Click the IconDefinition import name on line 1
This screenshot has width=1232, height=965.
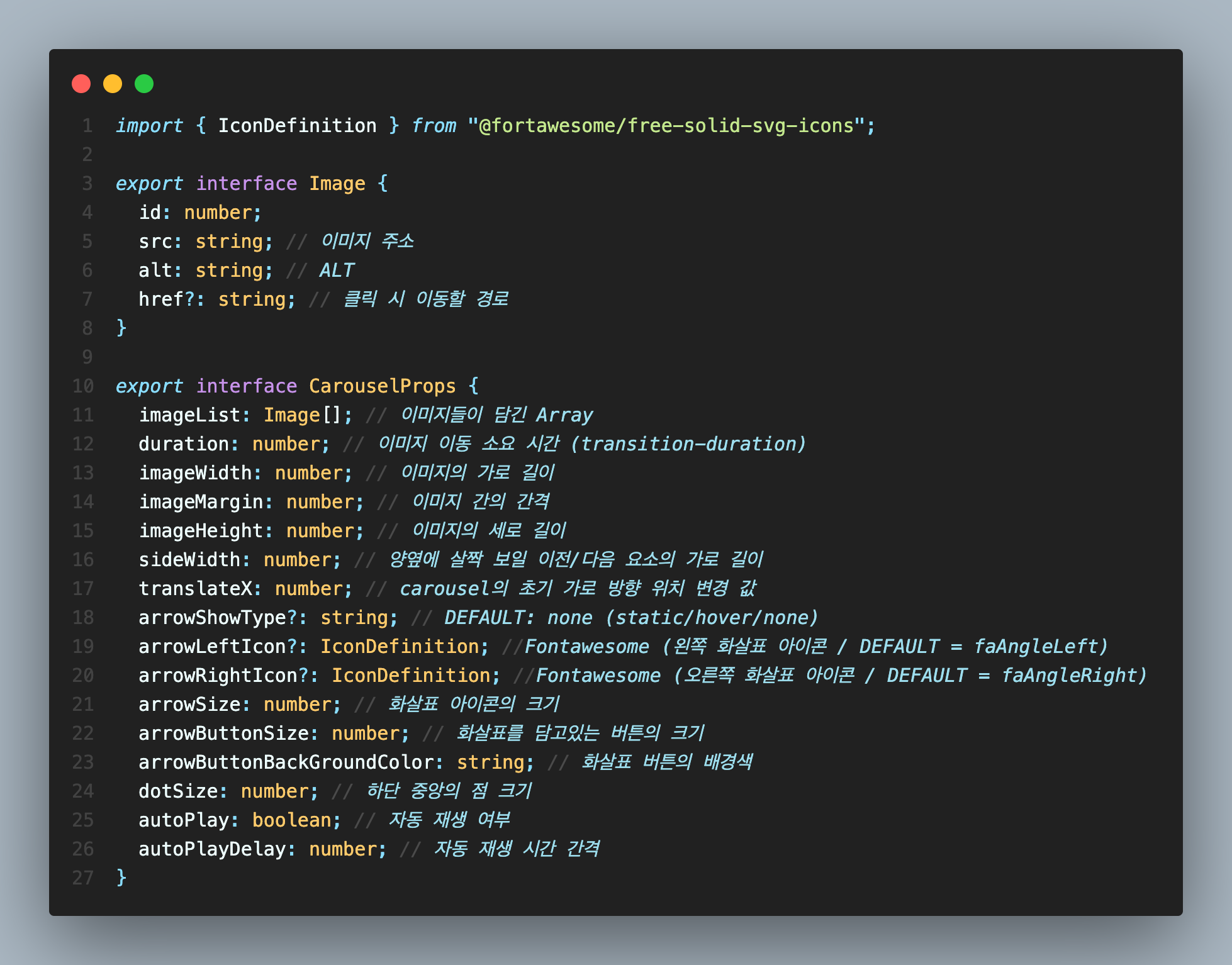coord(297,126)
